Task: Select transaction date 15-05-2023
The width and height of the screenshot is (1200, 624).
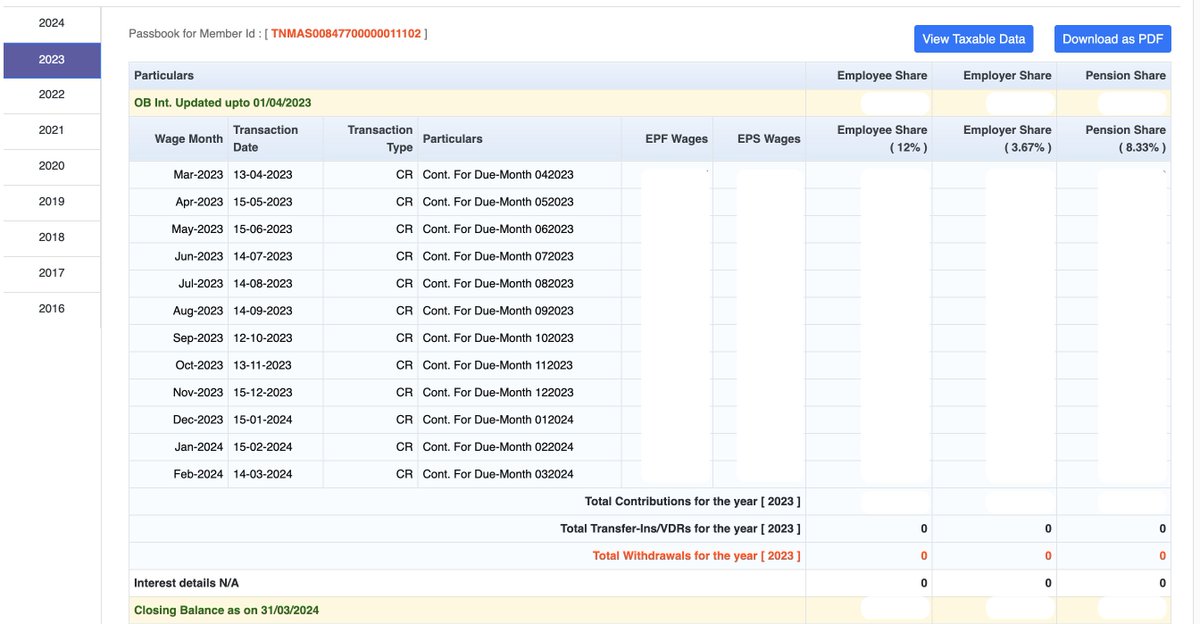Action: [x=263, y=201]
